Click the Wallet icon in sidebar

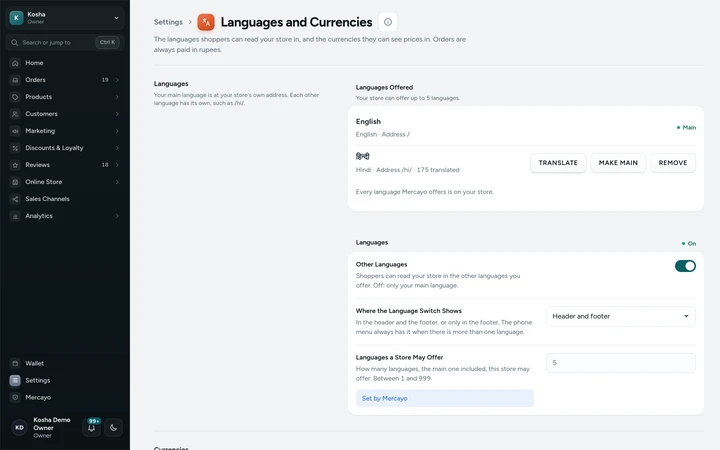pyautogui.click(x=15, y=363)
